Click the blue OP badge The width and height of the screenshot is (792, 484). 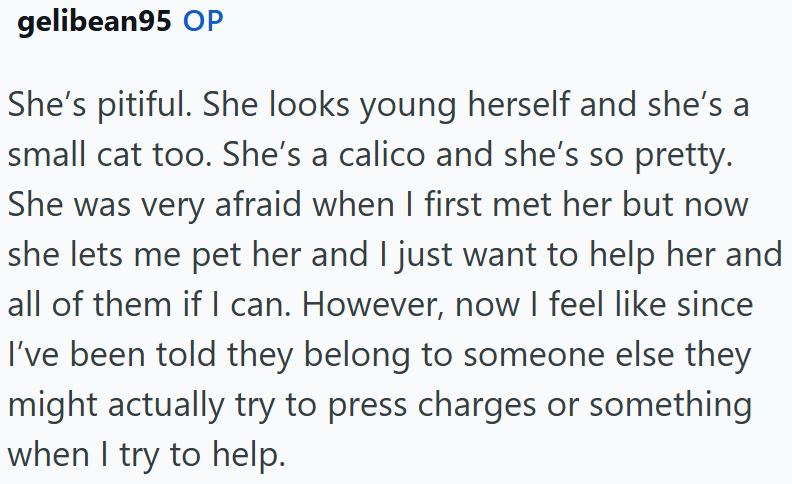pos(203,22)
